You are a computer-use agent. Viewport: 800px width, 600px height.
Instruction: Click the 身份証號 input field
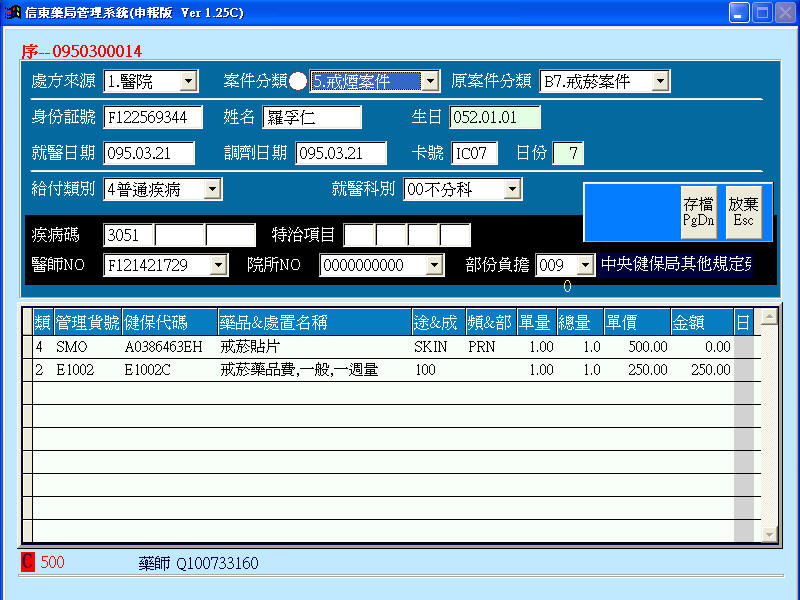[x=153, y=117]
